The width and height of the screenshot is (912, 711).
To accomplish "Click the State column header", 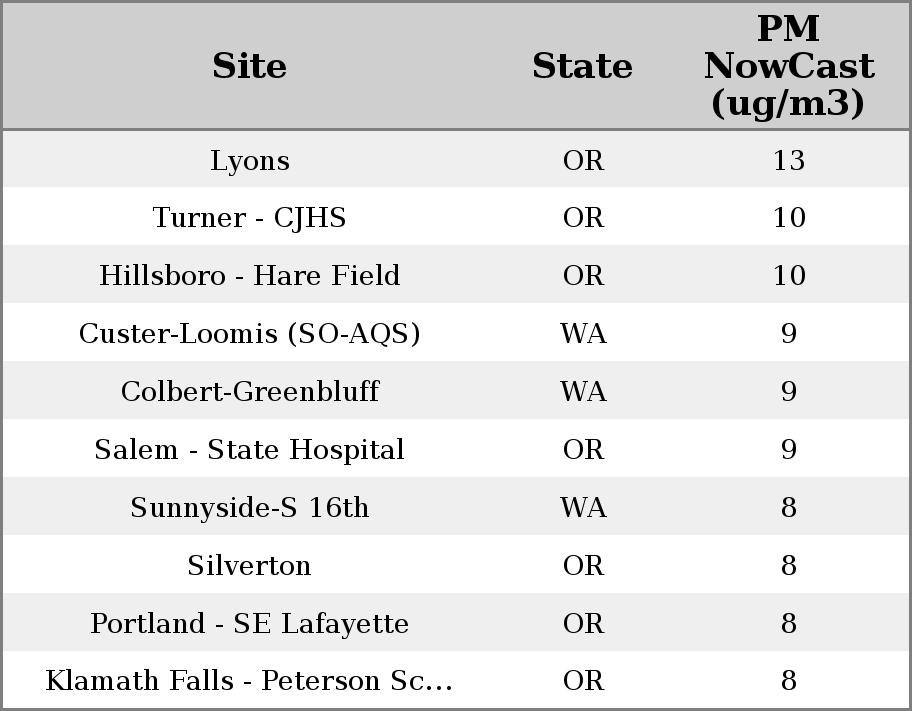I will (582, 66).
